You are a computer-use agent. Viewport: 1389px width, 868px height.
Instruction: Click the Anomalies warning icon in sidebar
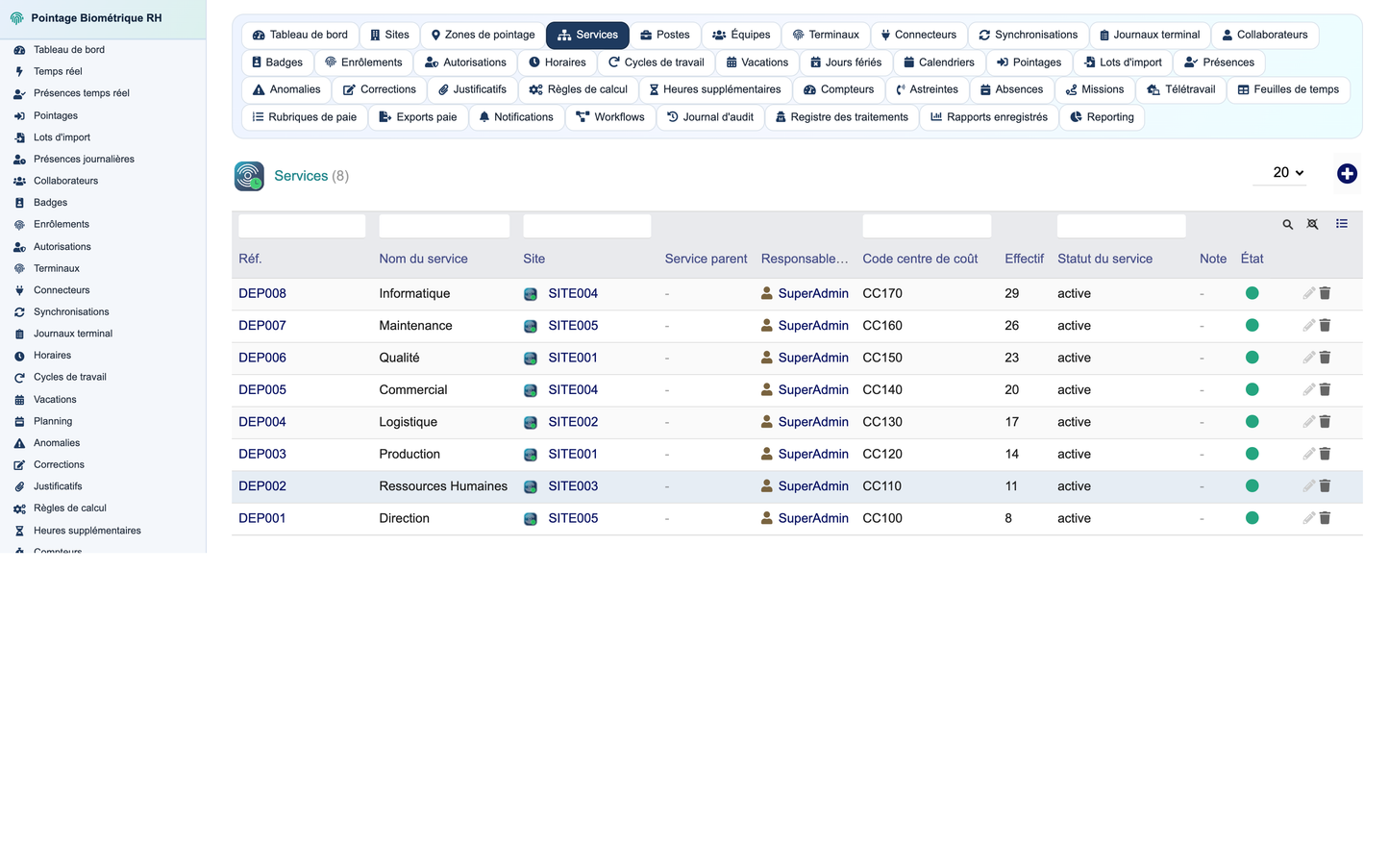tap(19, 443)
